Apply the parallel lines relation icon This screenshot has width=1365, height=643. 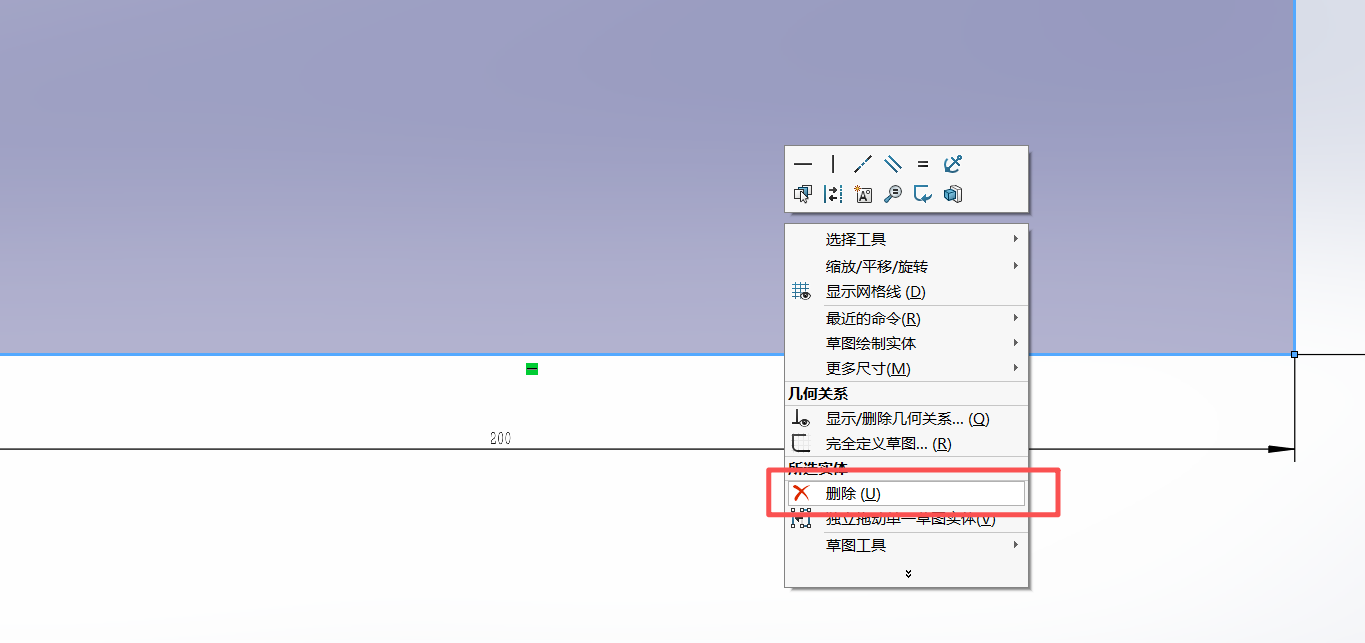coord(893,164)
